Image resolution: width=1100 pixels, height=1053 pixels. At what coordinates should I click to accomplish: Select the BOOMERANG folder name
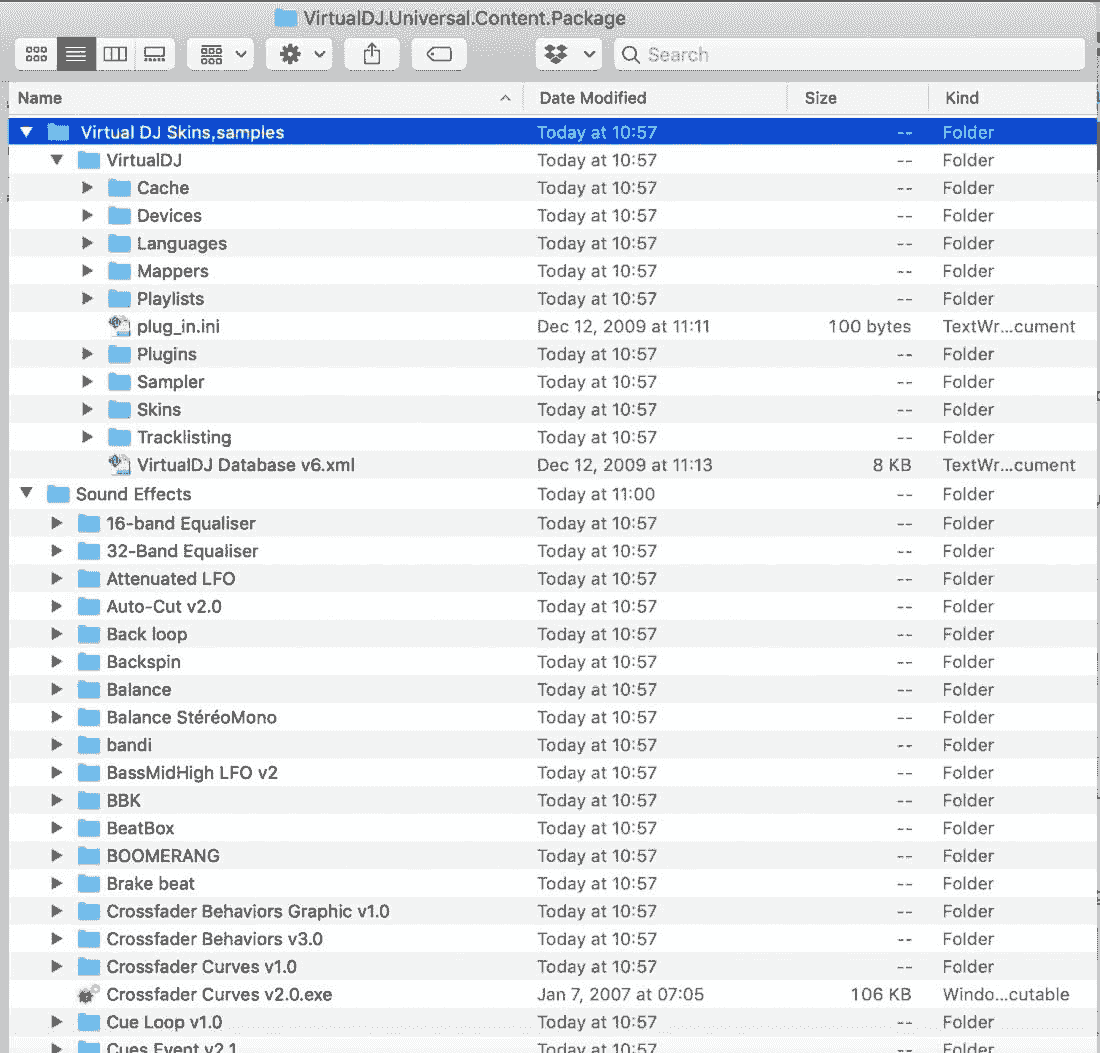click(x=163, y=856)
